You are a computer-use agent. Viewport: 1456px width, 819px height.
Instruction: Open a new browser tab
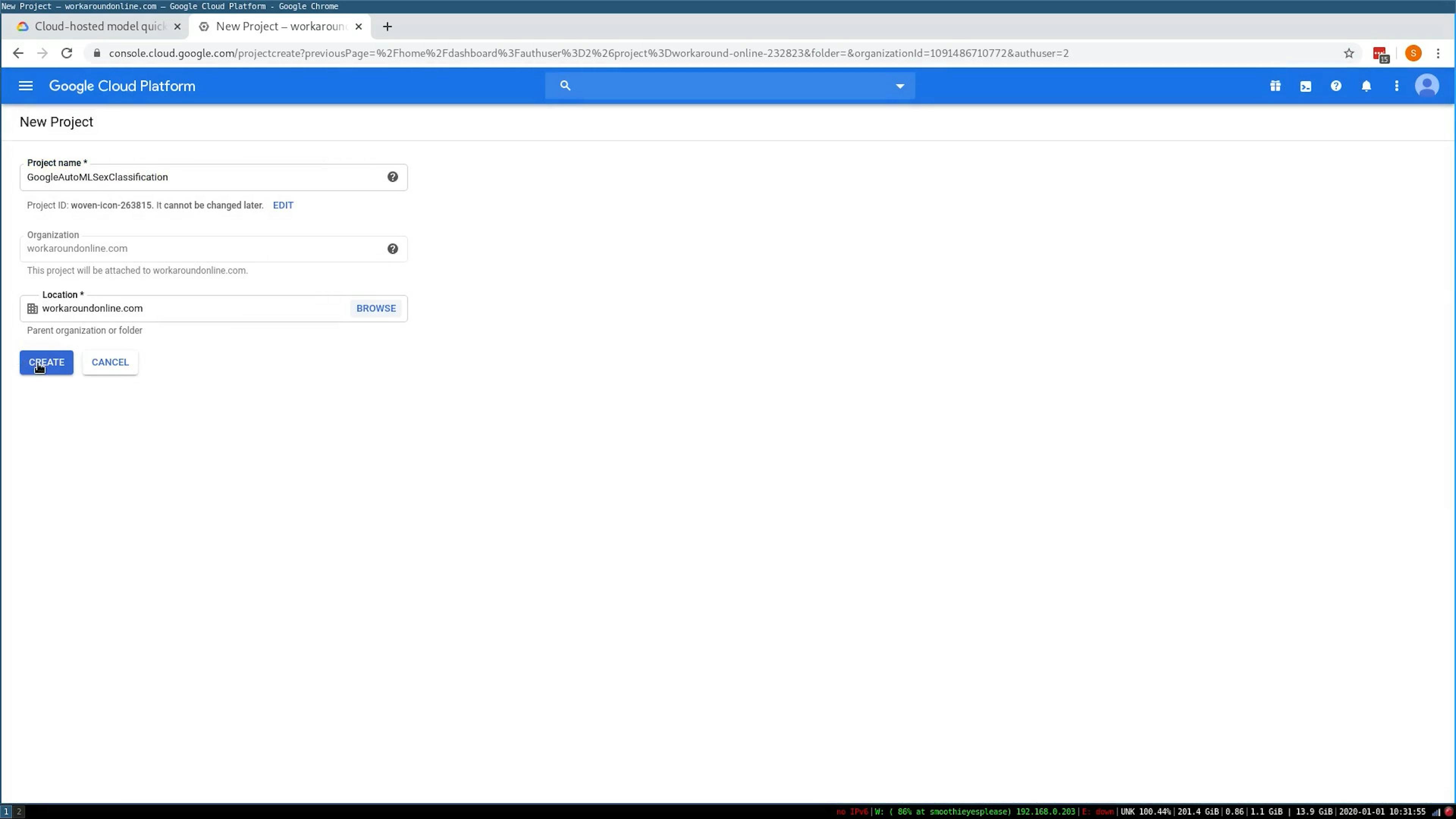(x=387, y=27)
